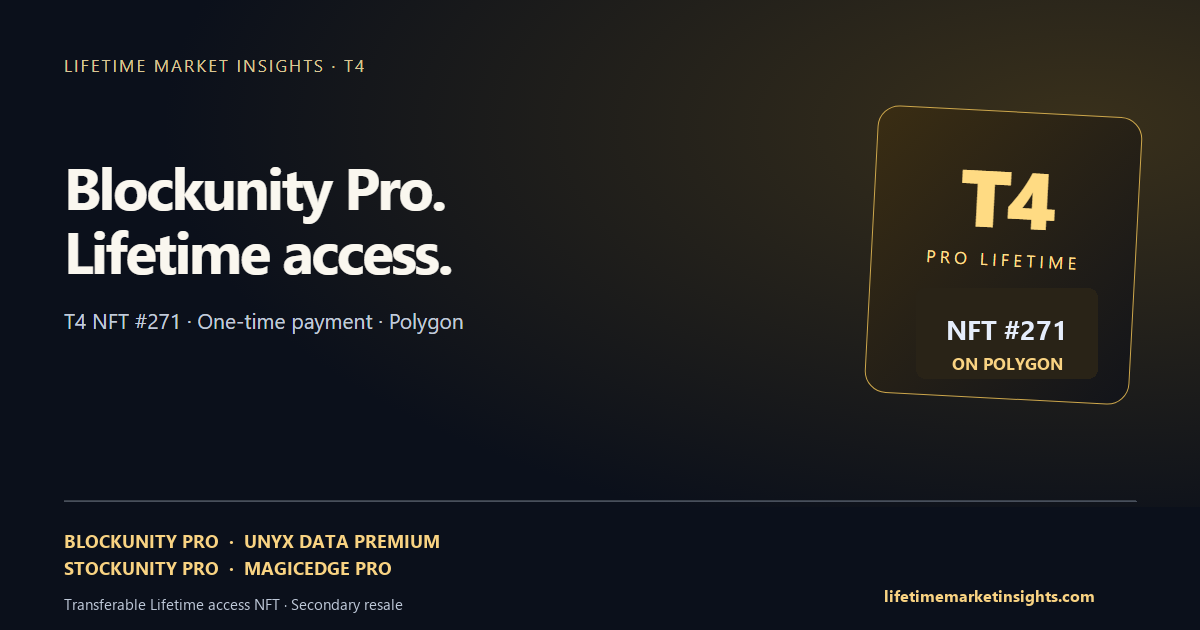This screenshot has width=1200, height=630.
Task: Click the PRO LIFETIME caption on badge
Action: pyautogui.click(x=1002, y=260)
